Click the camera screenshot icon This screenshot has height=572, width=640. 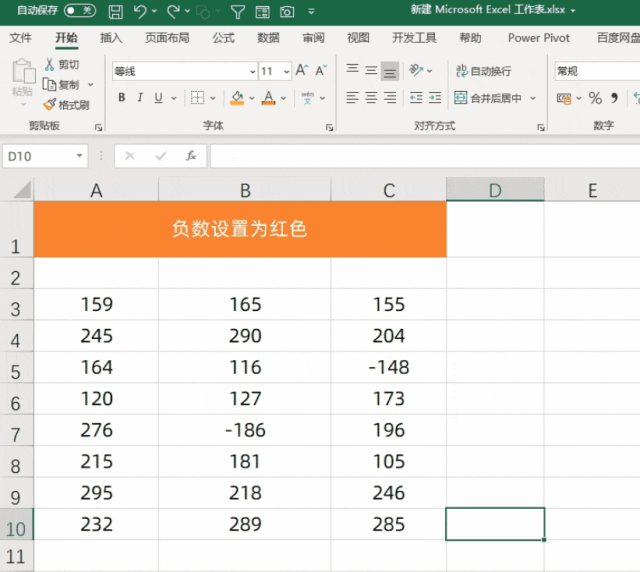[287, 12]
